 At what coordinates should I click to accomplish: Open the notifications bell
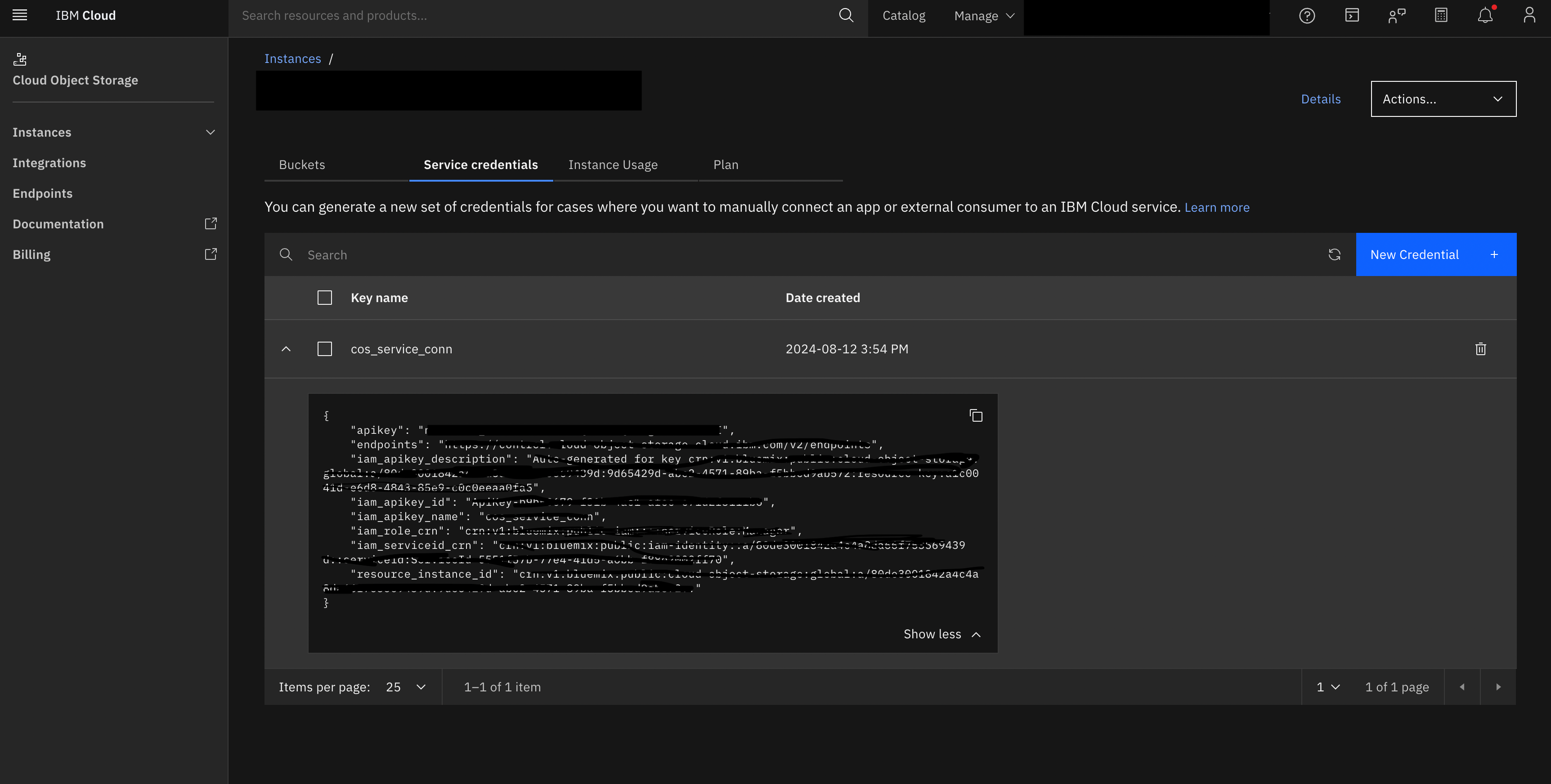click(x=1485, y=16)
